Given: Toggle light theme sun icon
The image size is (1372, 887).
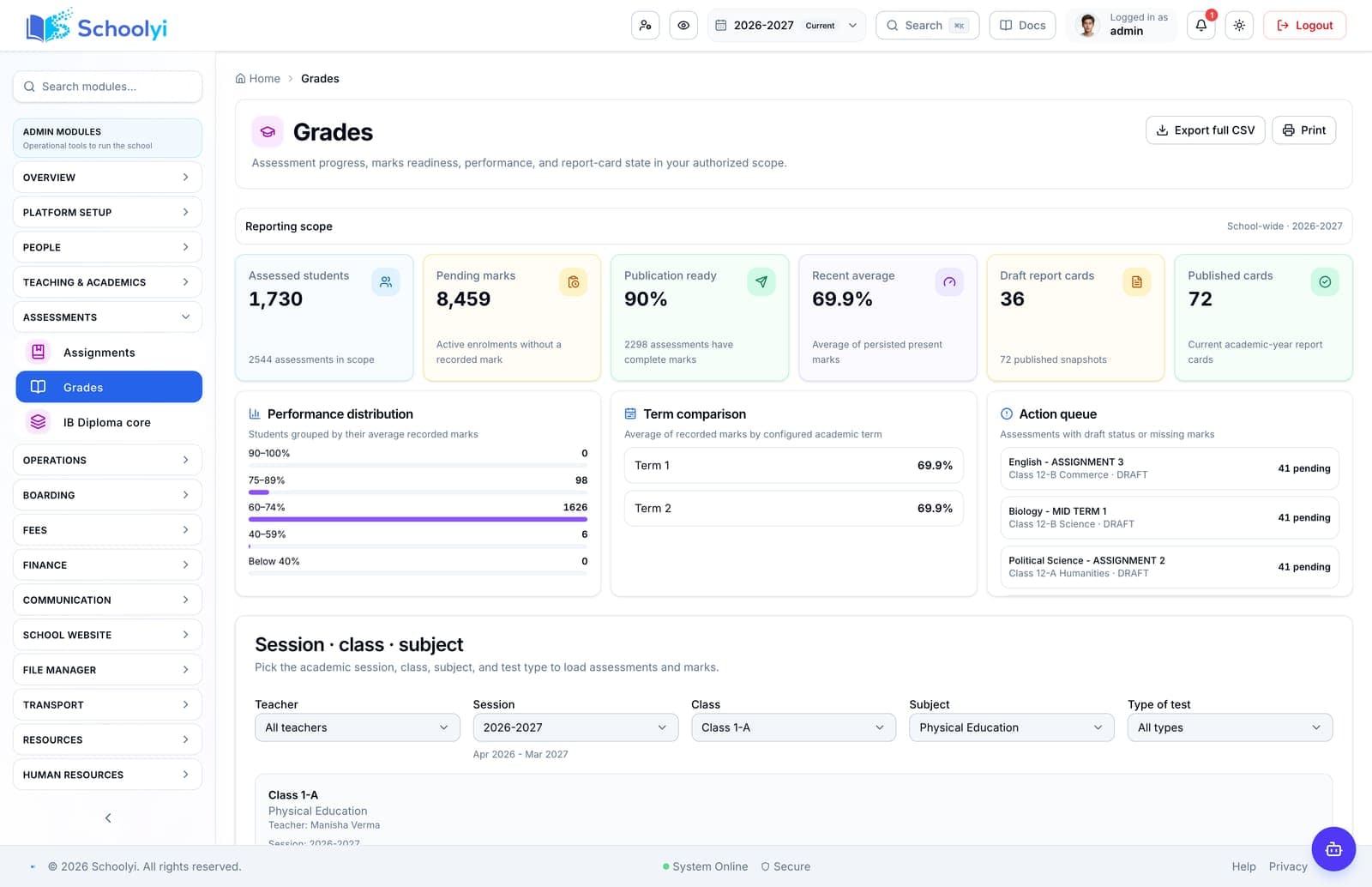Looking at the screenshot, I should (x=1239, y=26).
